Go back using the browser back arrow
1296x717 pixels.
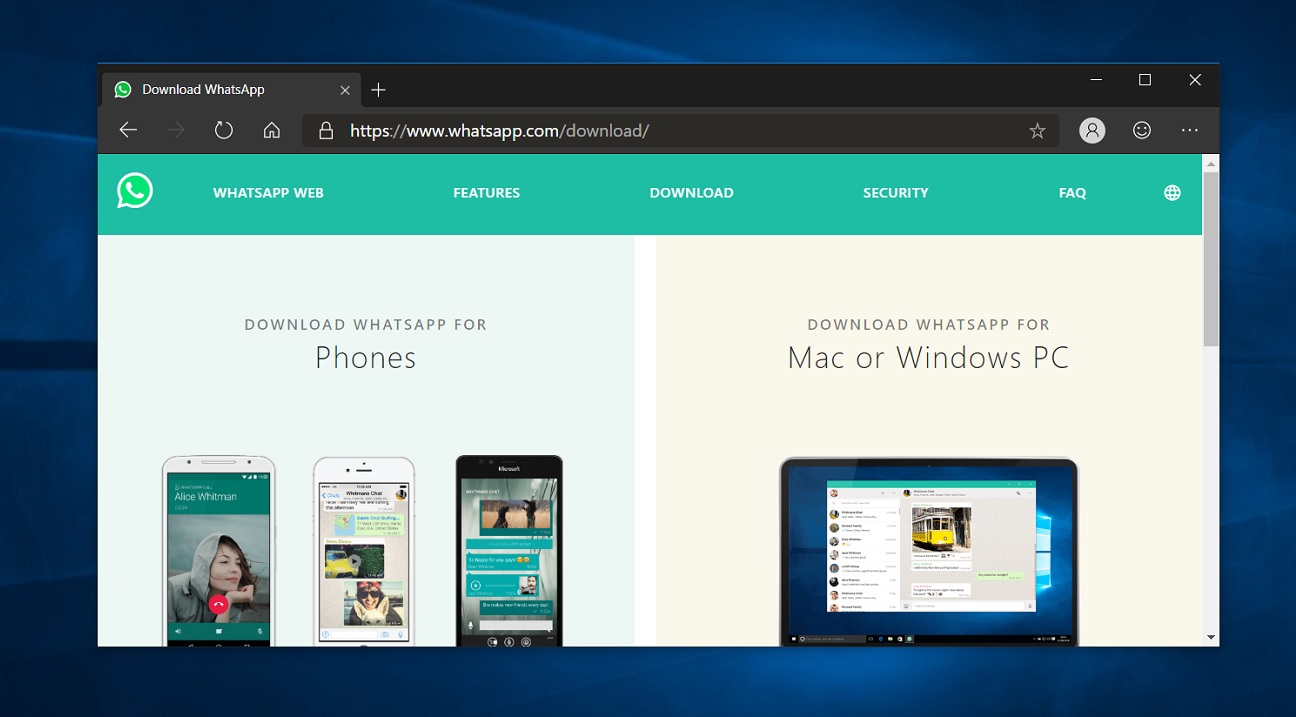click(128, 130)
